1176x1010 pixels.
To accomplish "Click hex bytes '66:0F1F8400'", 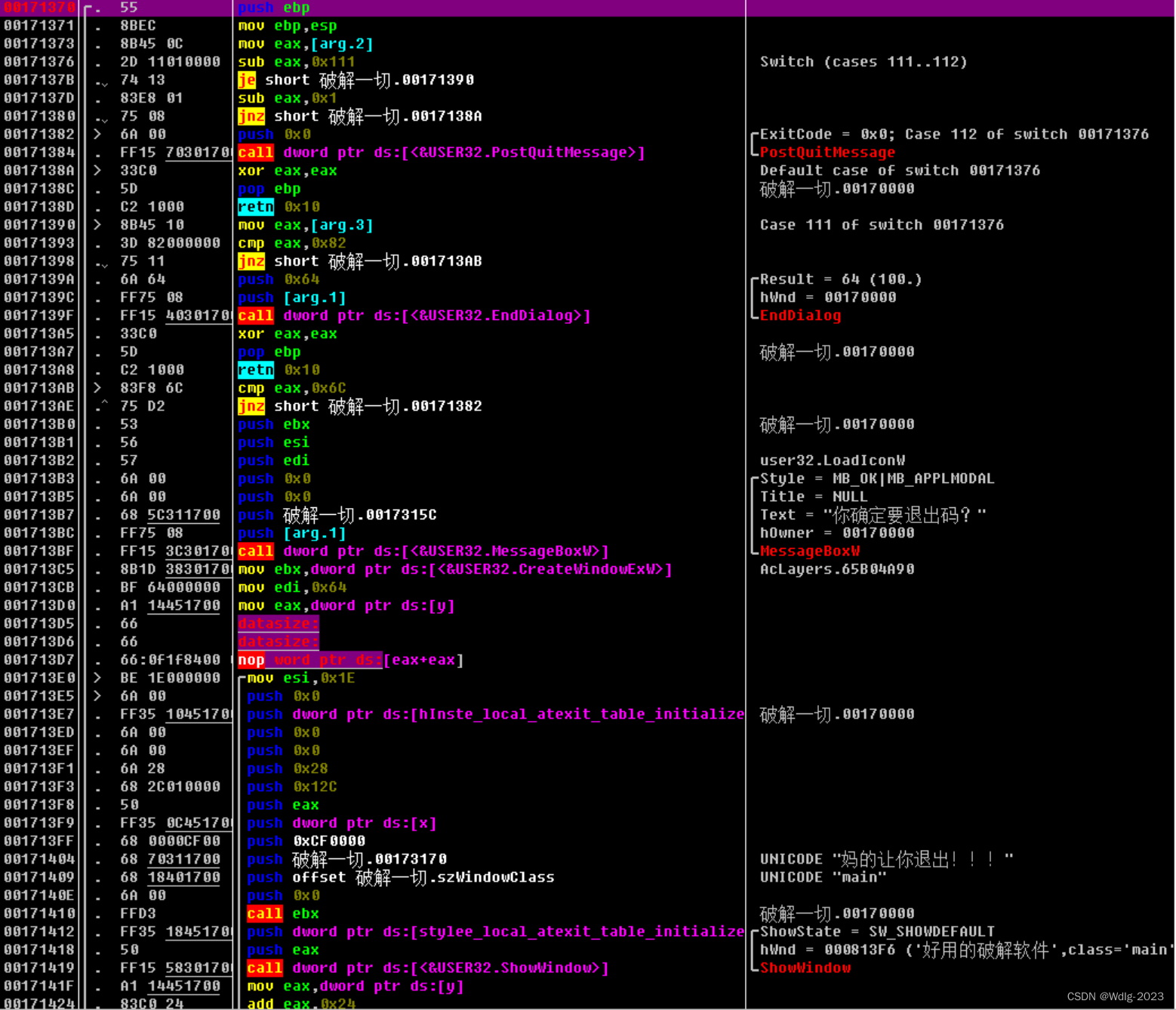I will point(171,660).
